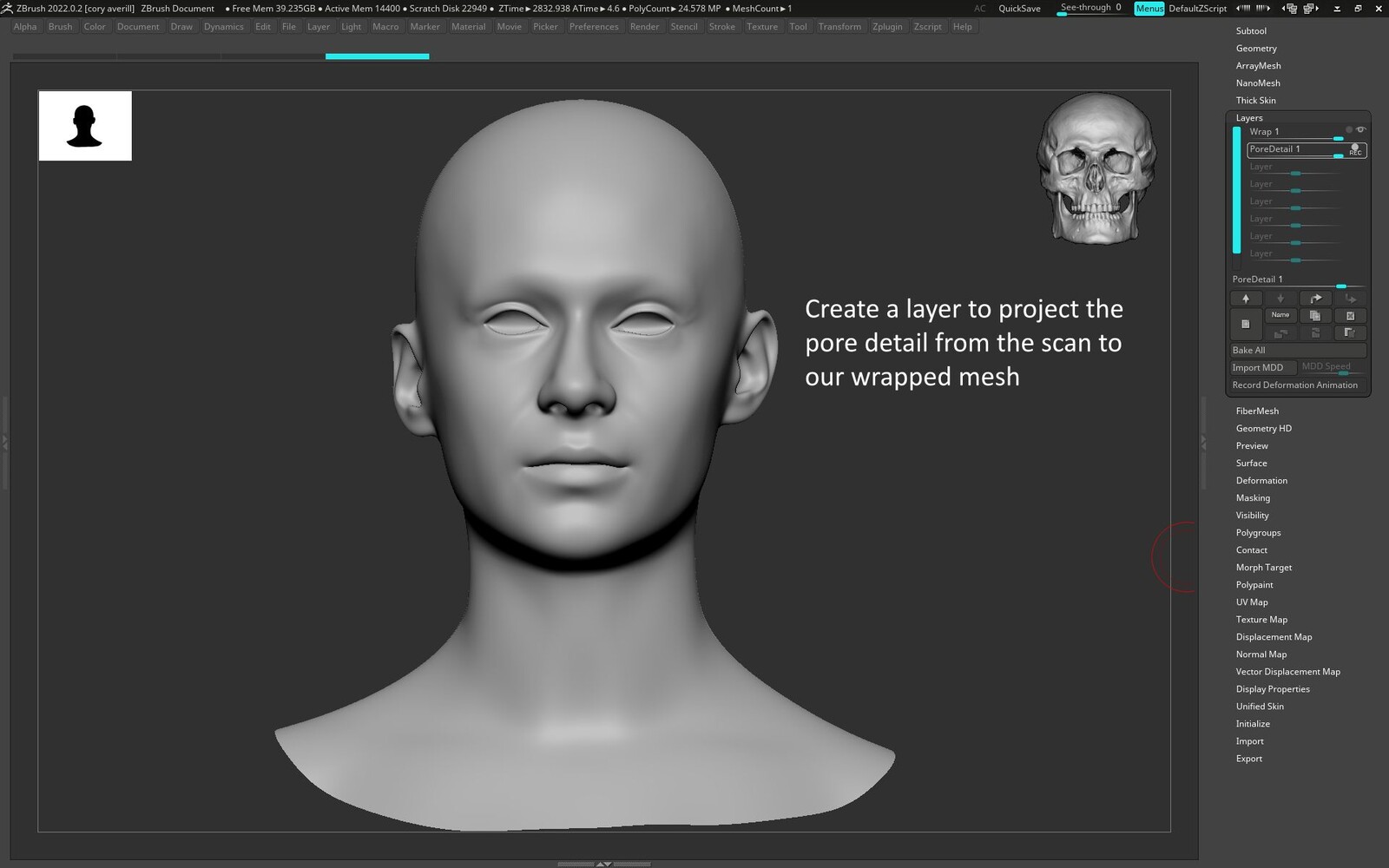Image resolution: width=1389 pixels, height=868 pixels.
Task: Click the New Layer icon button
Action: point(1245,324)
